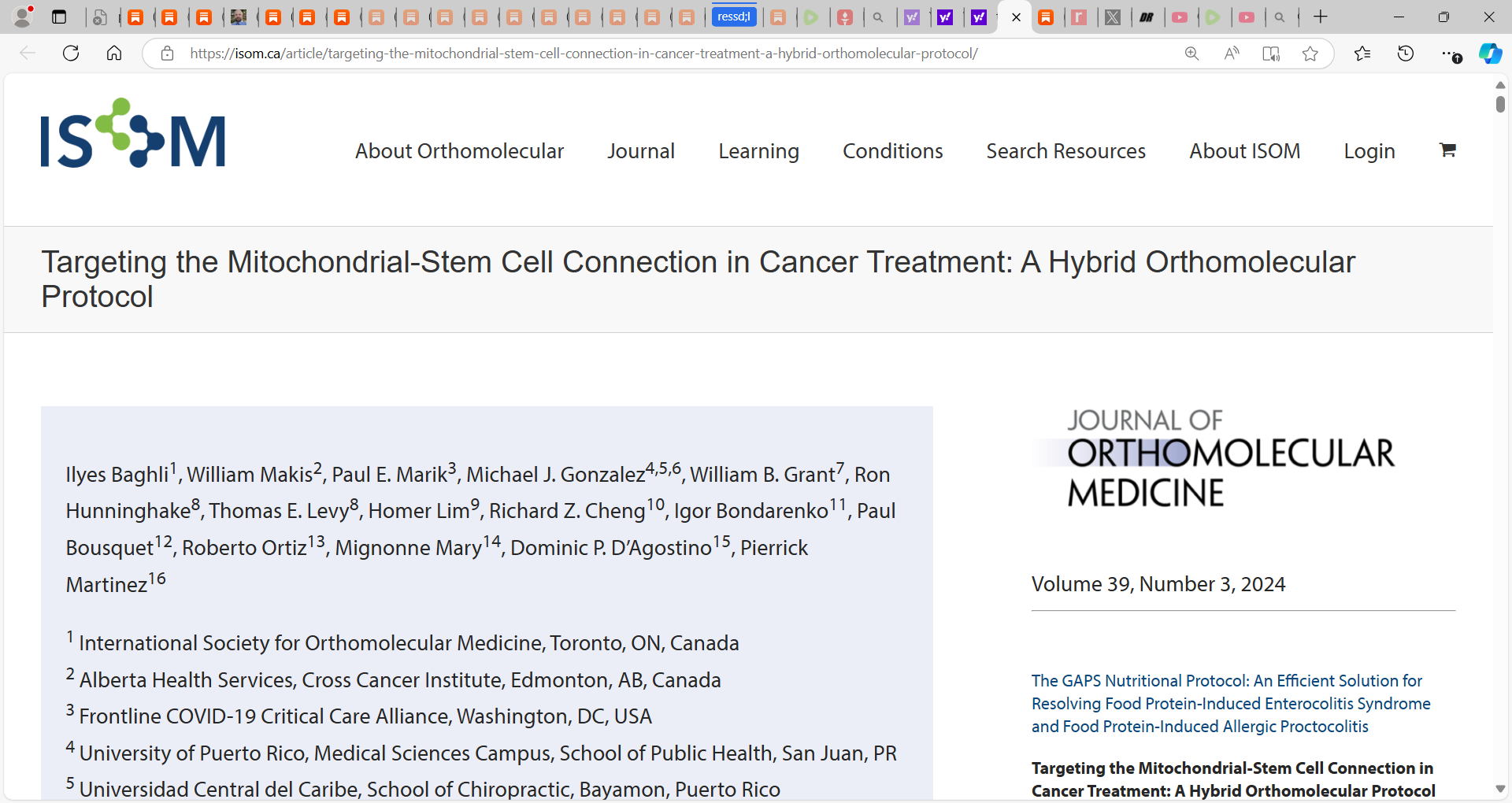Open the Conditions menu
The height and width of the screenshot is (803, 1512).
(893, 150)
